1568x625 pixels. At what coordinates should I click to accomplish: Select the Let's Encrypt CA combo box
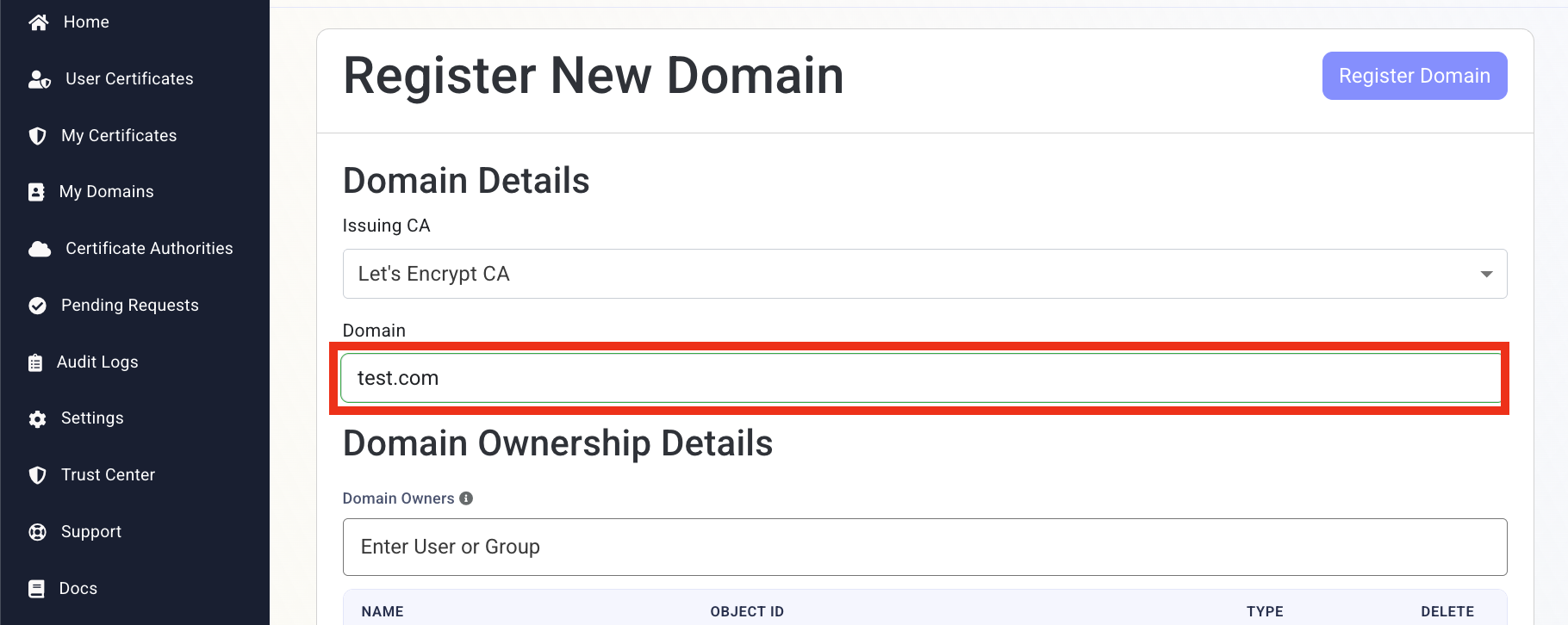924,274
